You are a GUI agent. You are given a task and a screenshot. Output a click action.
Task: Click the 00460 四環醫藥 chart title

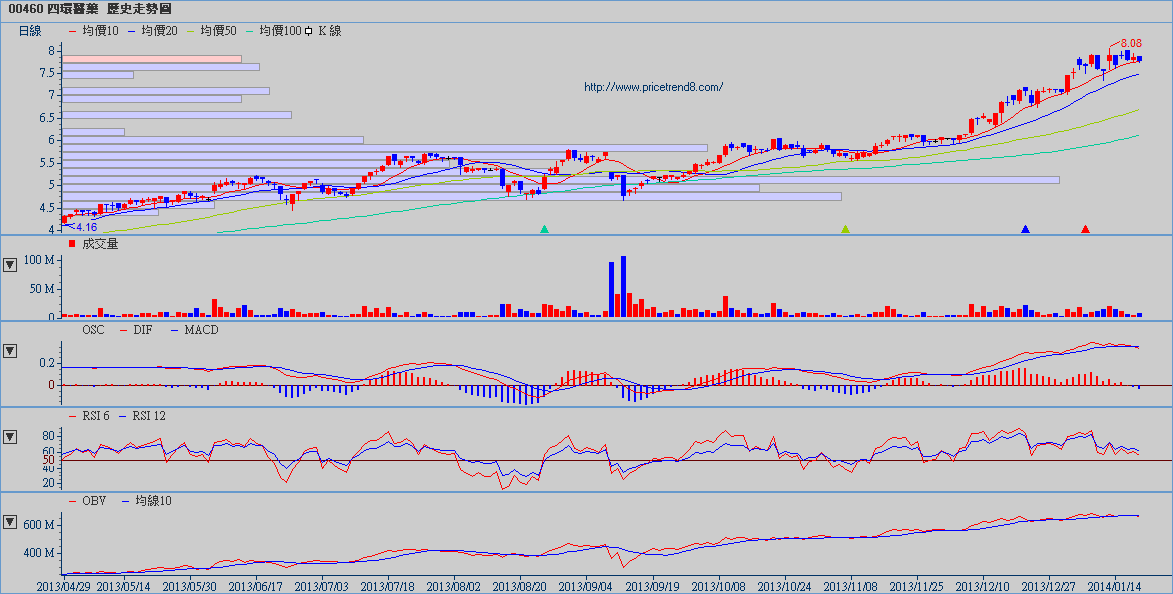[89, 8]
